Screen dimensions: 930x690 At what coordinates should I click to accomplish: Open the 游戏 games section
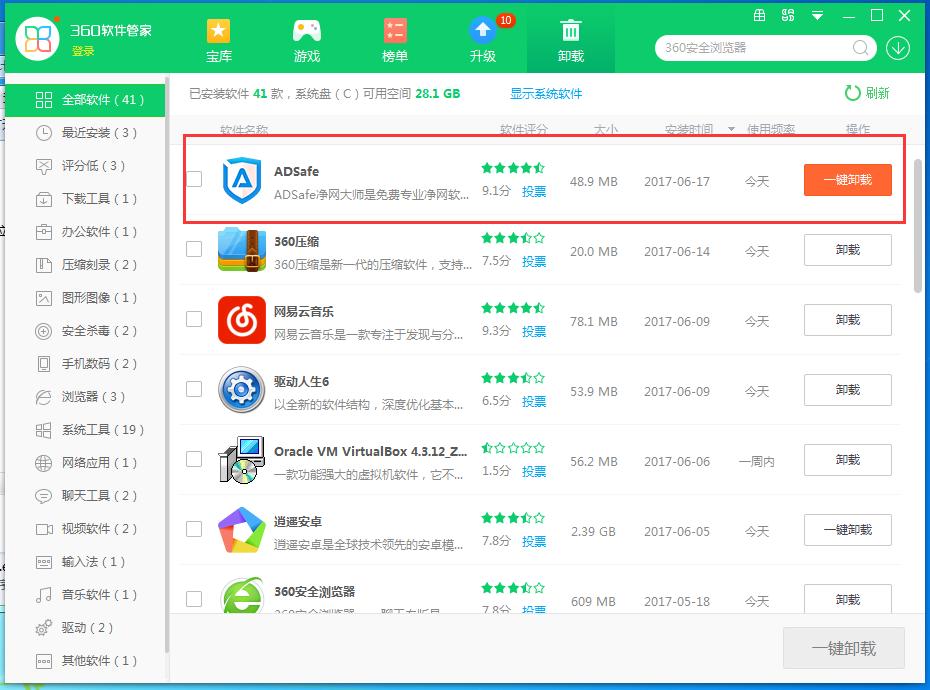click(306, 41)
